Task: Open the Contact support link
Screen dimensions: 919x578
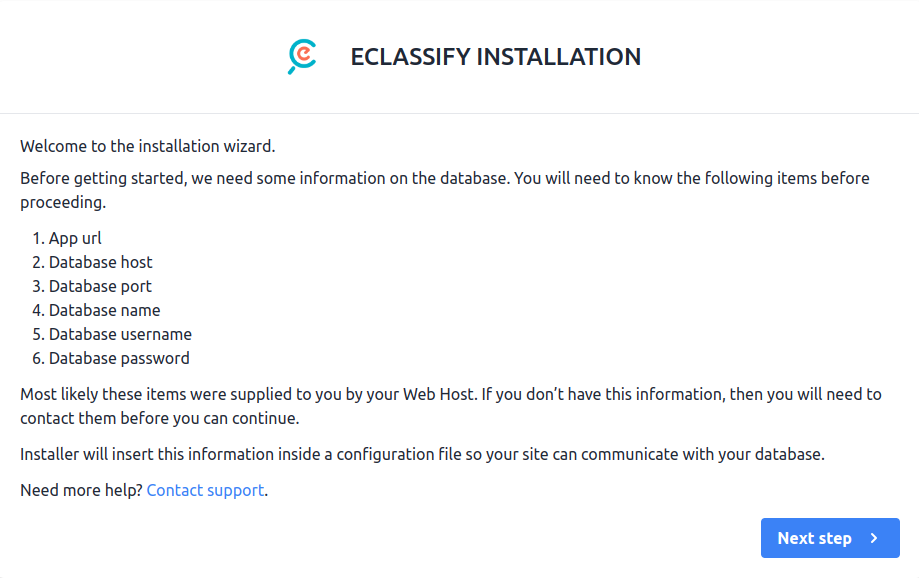Action: (x=204, y=490)
